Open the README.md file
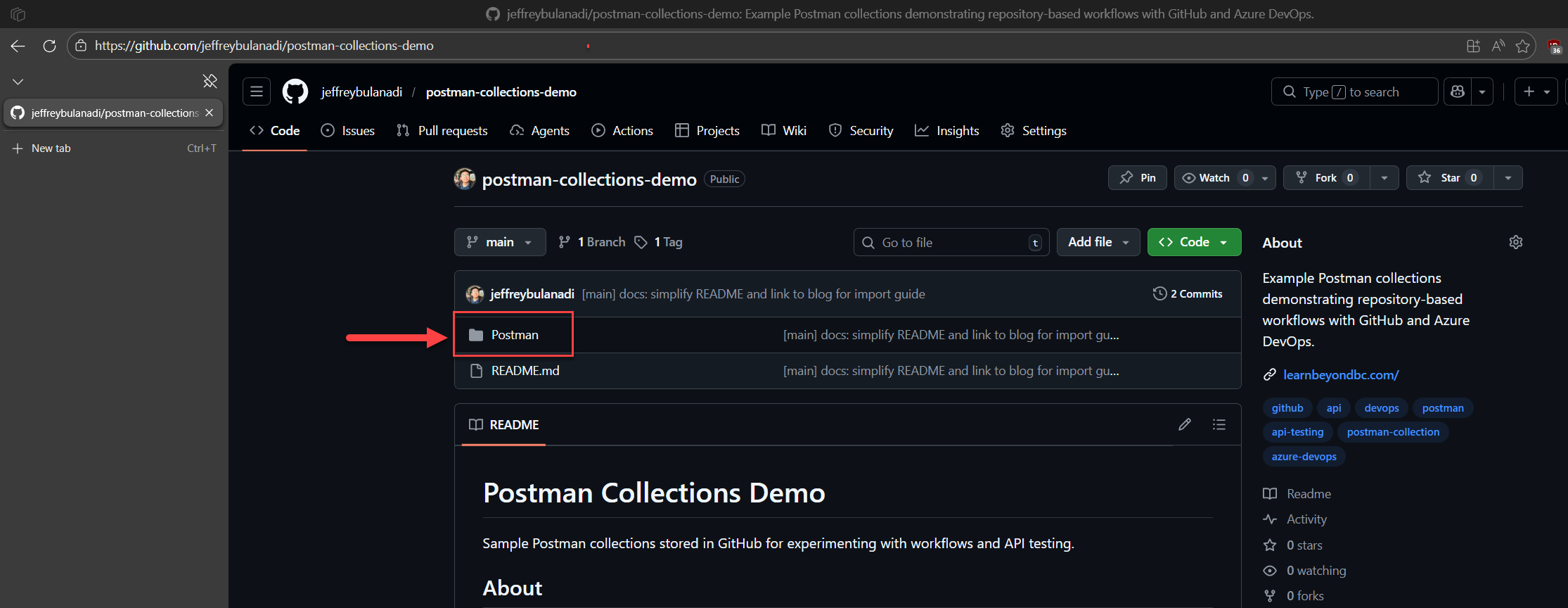The width and height of the screenshot is (1568, 608). 525,371
